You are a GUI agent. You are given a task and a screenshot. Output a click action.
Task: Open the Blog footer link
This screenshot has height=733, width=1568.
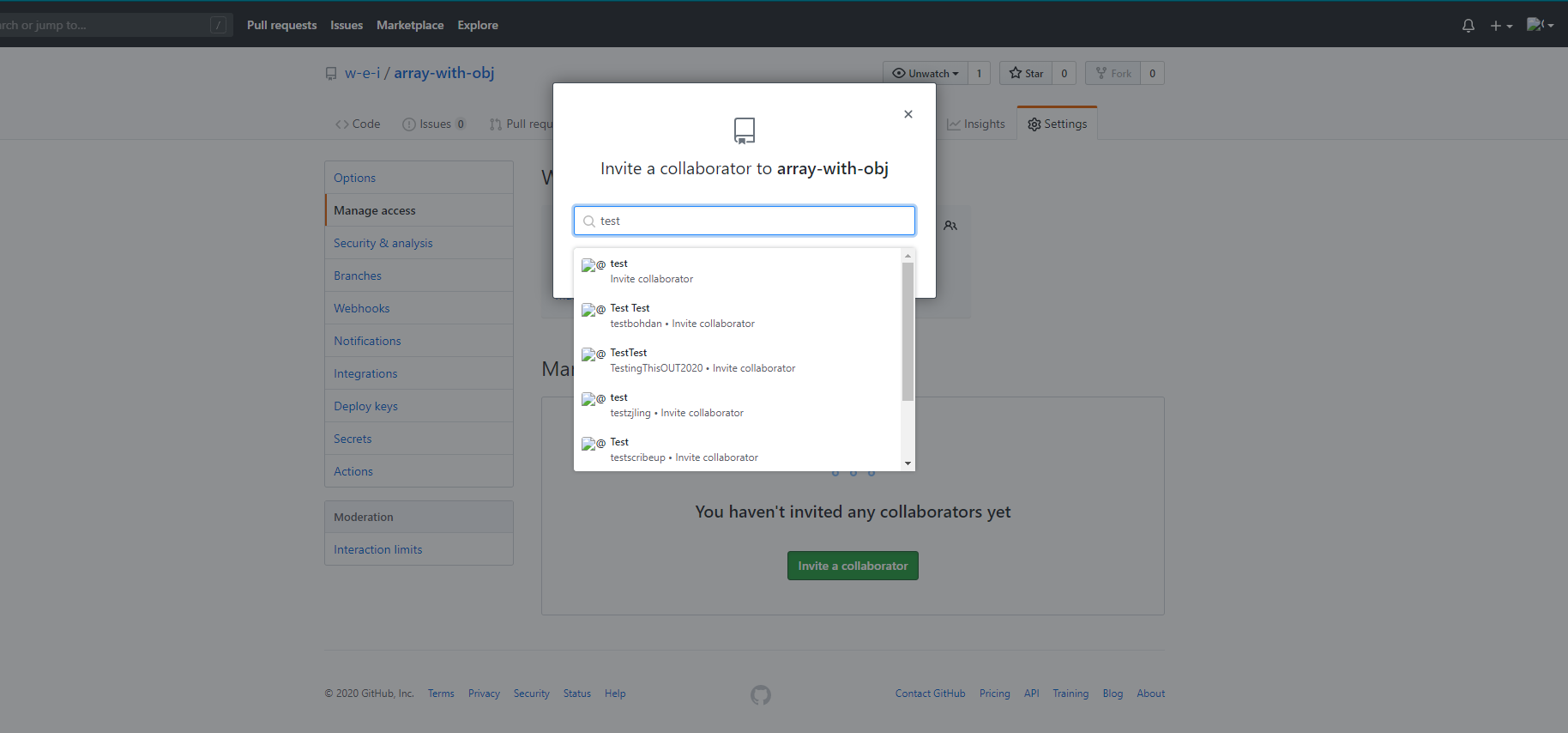pos(1113,694)
